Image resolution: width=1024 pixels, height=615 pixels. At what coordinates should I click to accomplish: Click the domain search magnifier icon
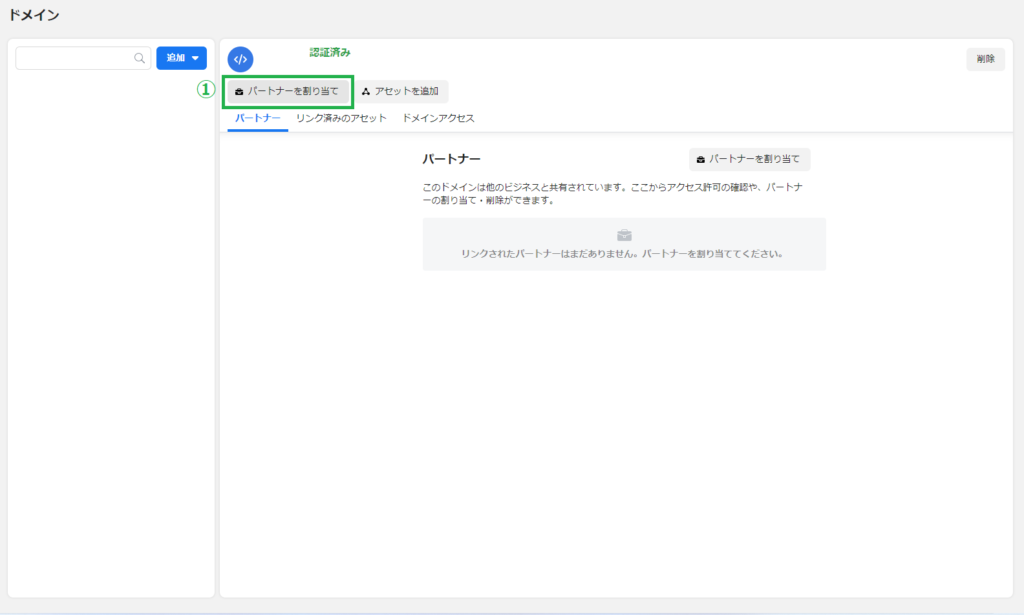(139, 58)
